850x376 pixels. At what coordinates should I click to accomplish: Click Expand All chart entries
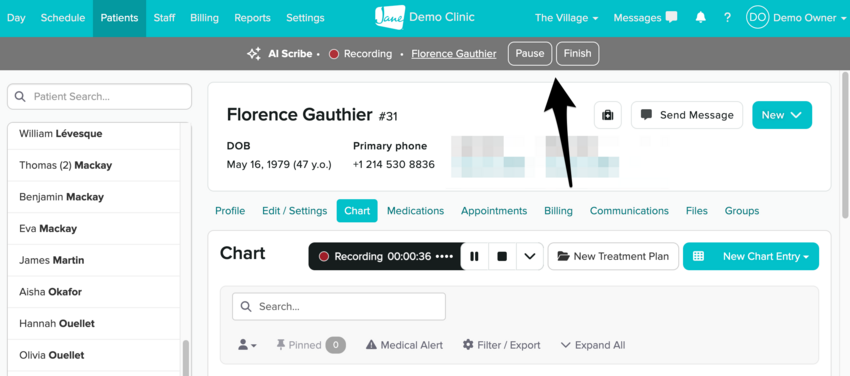point(593,345)
